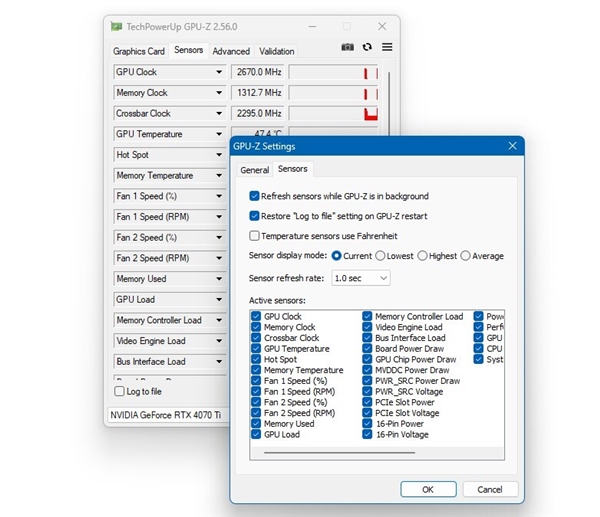Expand the Memory Used sensor dropdown
This screenshot has height=517, width=600.
[x=219, y=279]
